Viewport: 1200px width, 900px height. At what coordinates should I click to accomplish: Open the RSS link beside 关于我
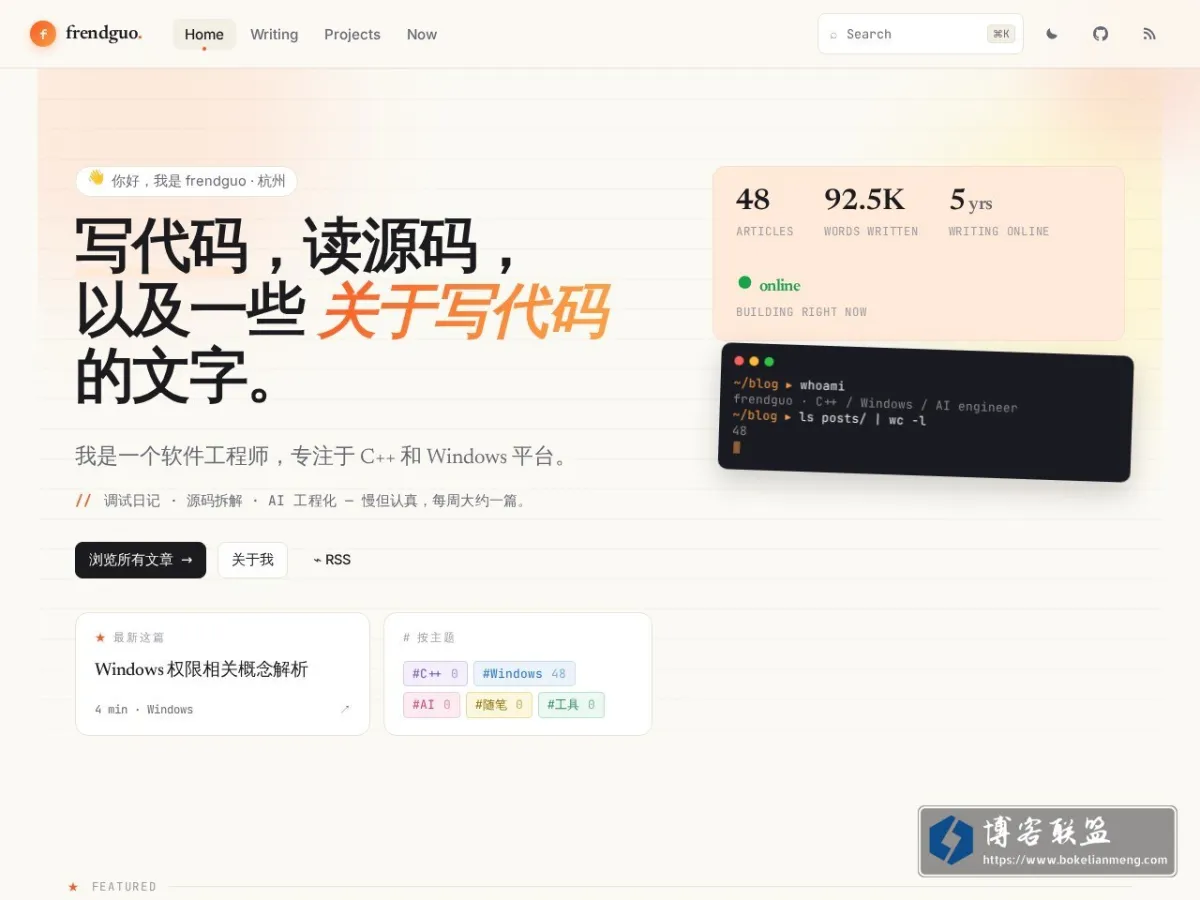pos(332,560)
